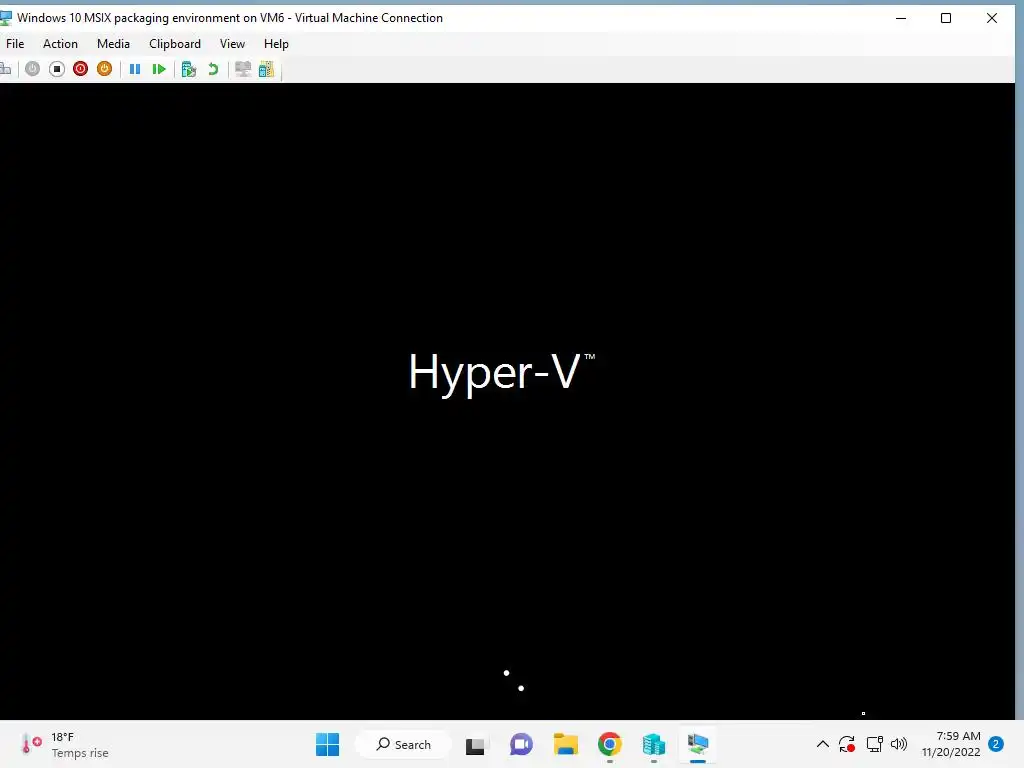The image size is (1024, 768).
Task: Open the View menu
Action: (x=232, y=44)
